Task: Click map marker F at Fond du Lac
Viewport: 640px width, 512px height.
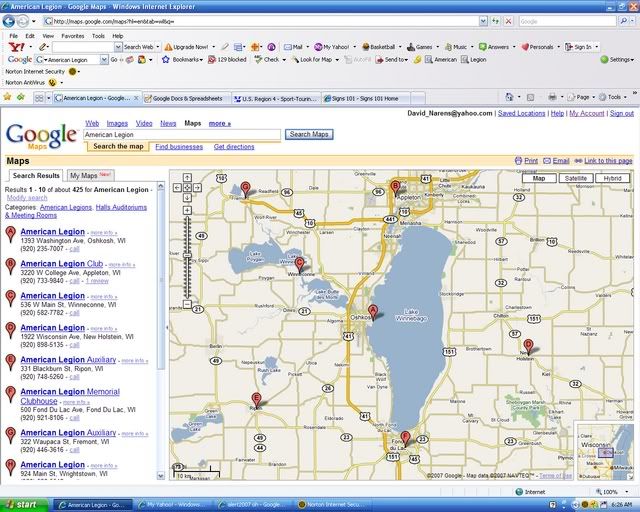Action: 405,439
